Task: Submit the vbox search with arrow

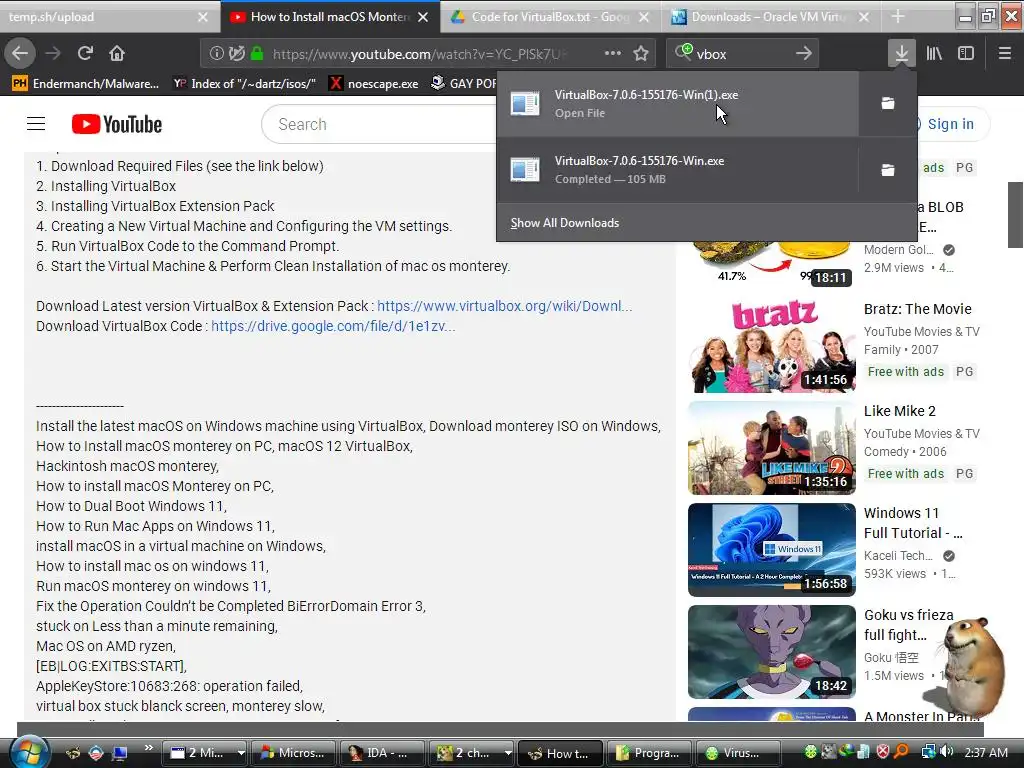Action: [x=804, y=54]
